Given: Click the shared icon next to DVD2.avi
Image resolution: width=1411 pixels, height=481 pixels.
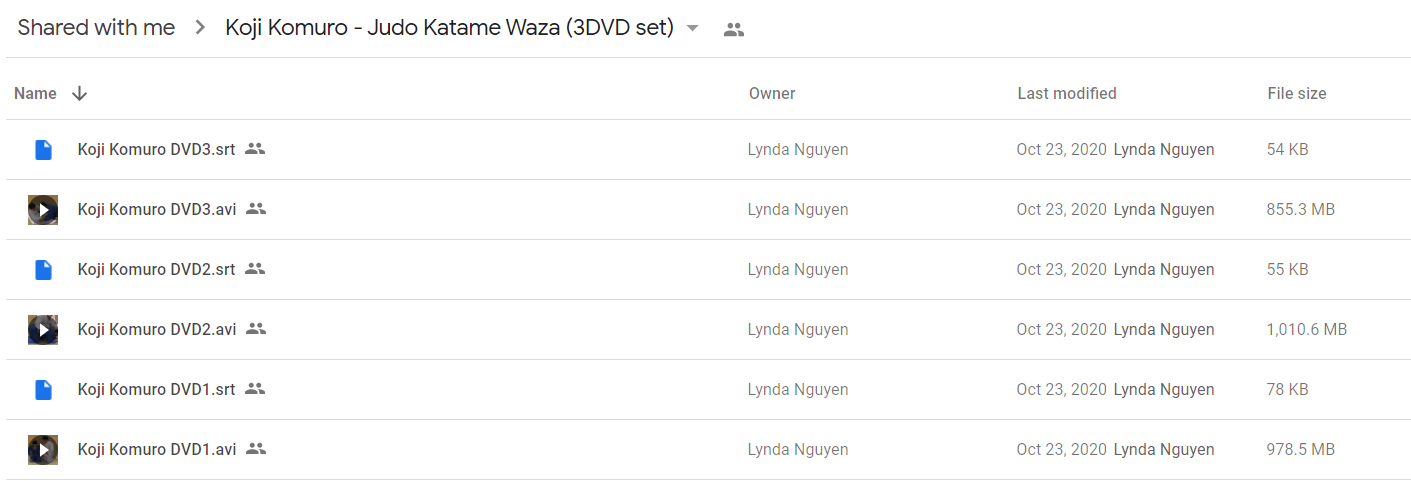Looking at the screenshot, I should click(256, 329).
